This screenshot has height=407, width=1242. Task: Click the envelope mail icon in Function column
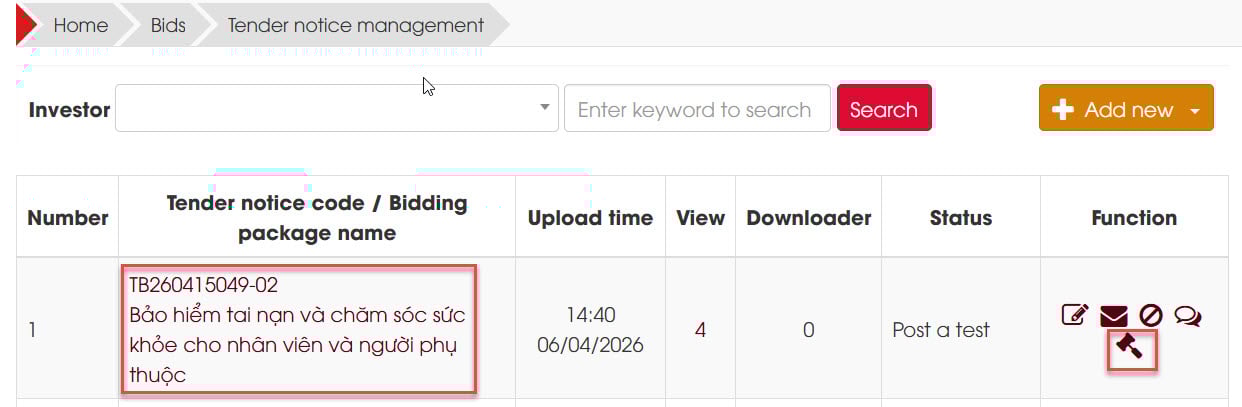click(1113, 317)
